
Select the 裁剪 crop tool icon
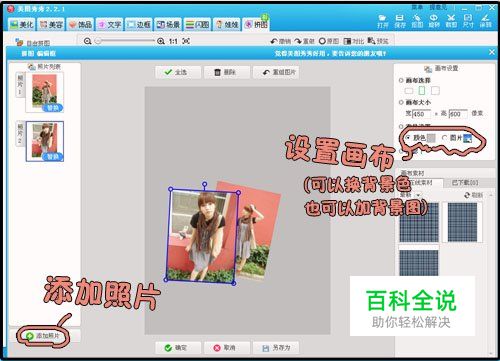tap(451, 18)
